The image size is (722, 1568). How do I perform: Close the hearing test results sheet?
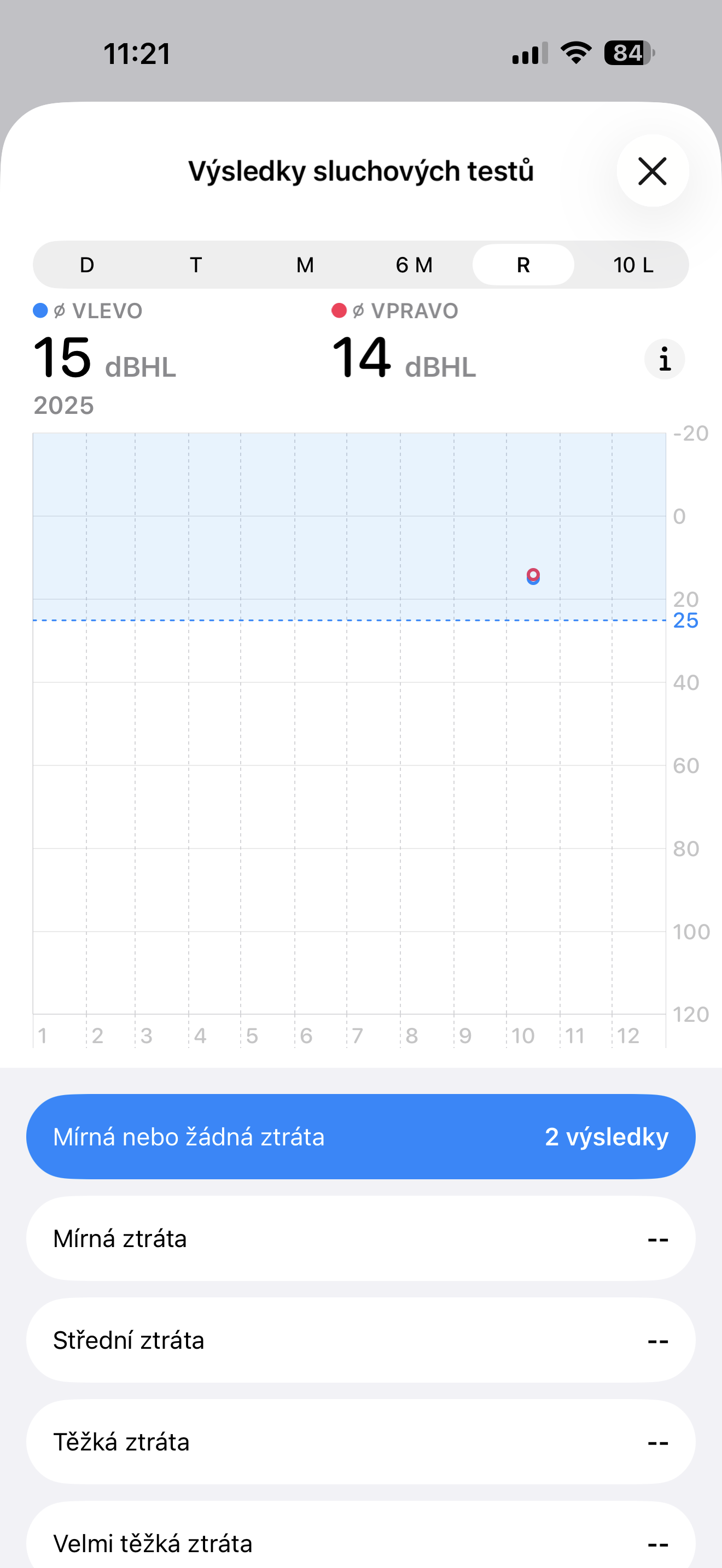click(x=652, y=171)
